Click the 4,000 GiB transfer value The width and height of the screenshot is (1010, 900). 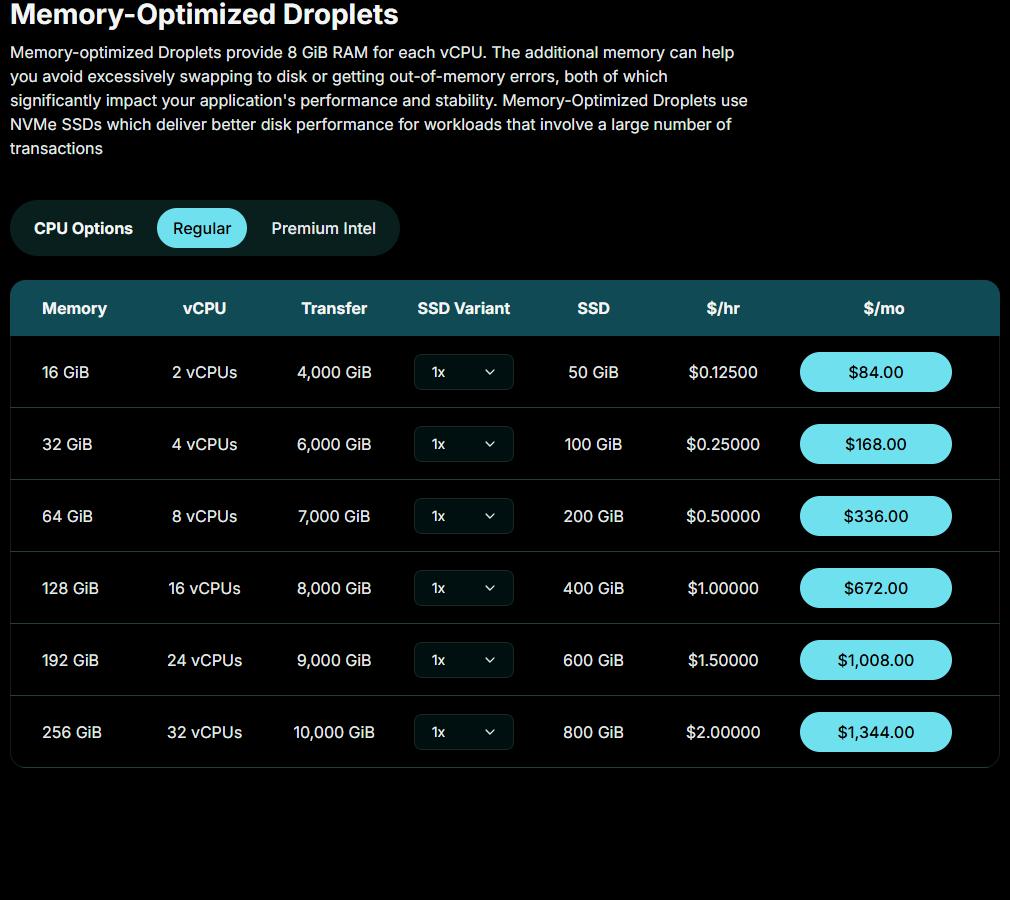(334, 372)
